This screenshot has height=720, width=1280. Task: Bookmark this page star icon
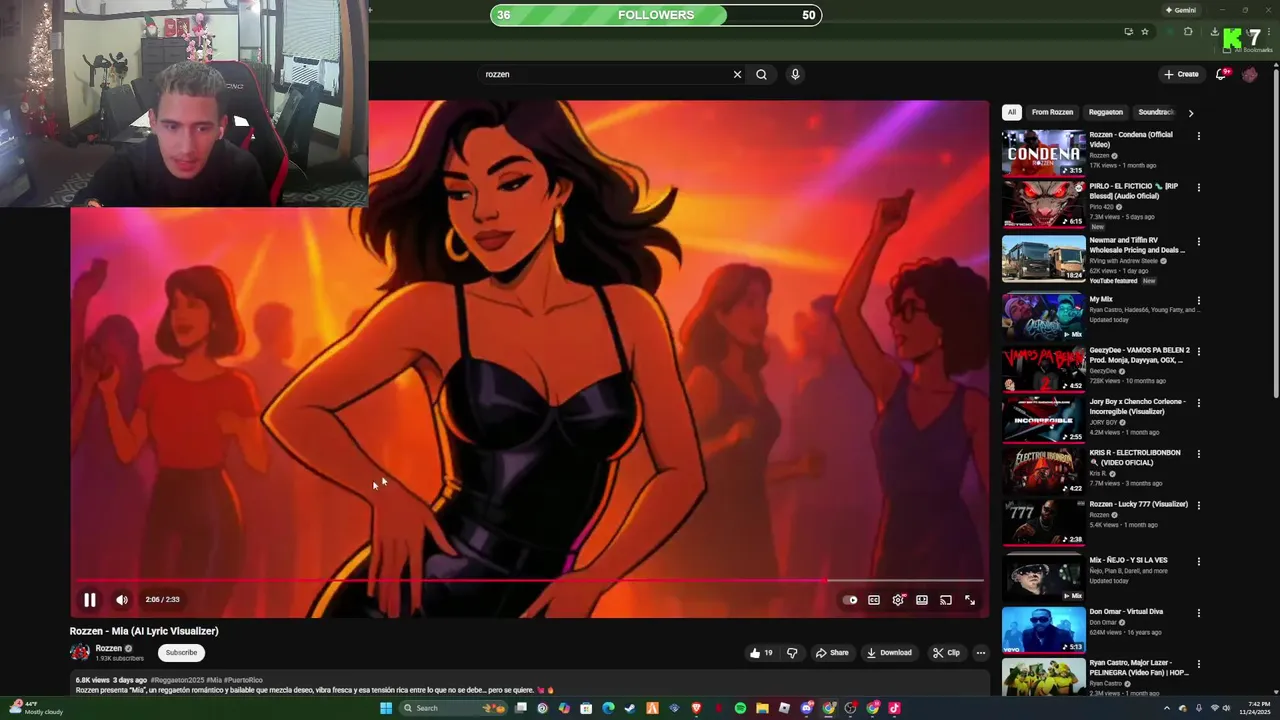coord(1145,32)
